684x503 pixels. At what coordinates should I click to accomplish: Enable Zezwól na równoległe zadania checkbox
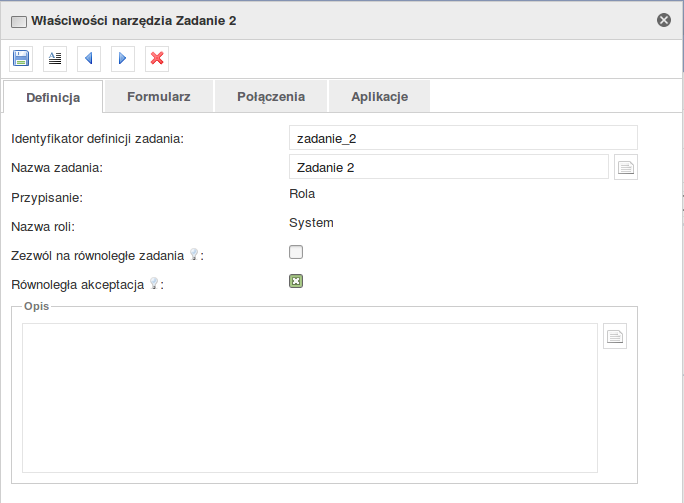pyautogui.click(x=296, y=252)
